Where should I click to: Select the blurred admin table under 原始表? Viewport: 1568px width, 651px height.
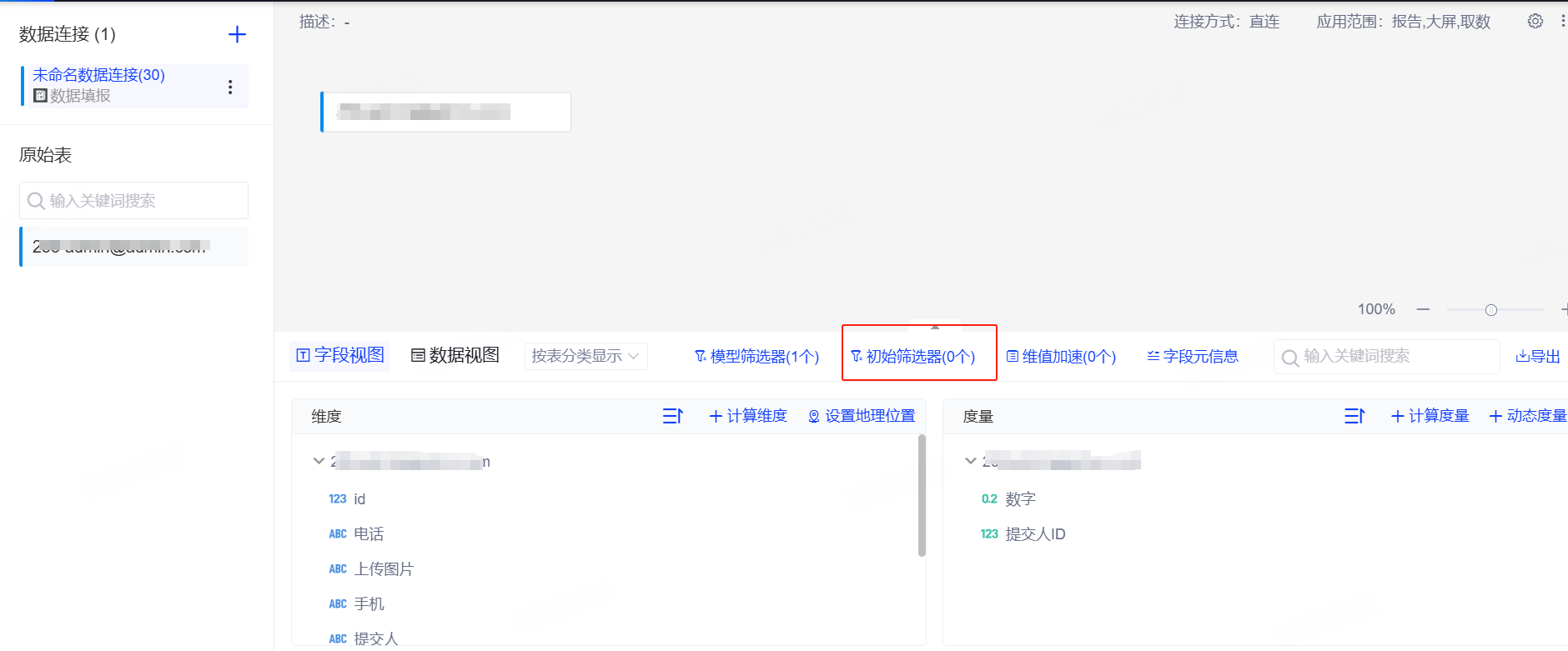[x=133, y=247]
